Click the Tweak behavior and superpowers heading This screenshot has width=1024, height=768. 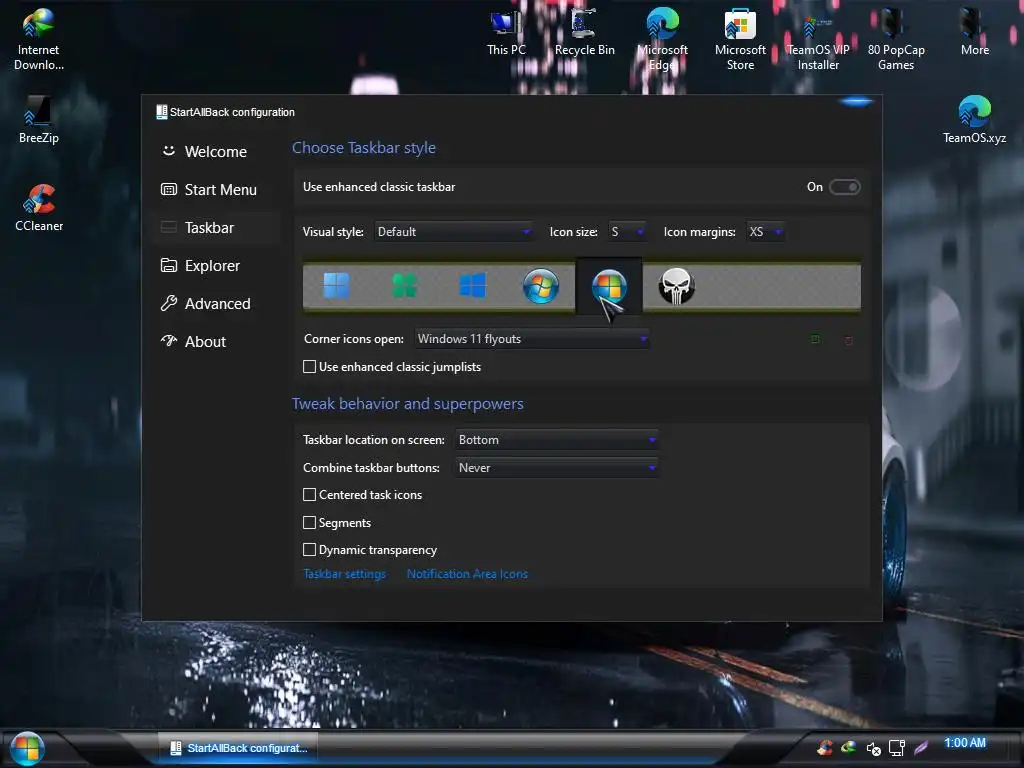[408, 404]
